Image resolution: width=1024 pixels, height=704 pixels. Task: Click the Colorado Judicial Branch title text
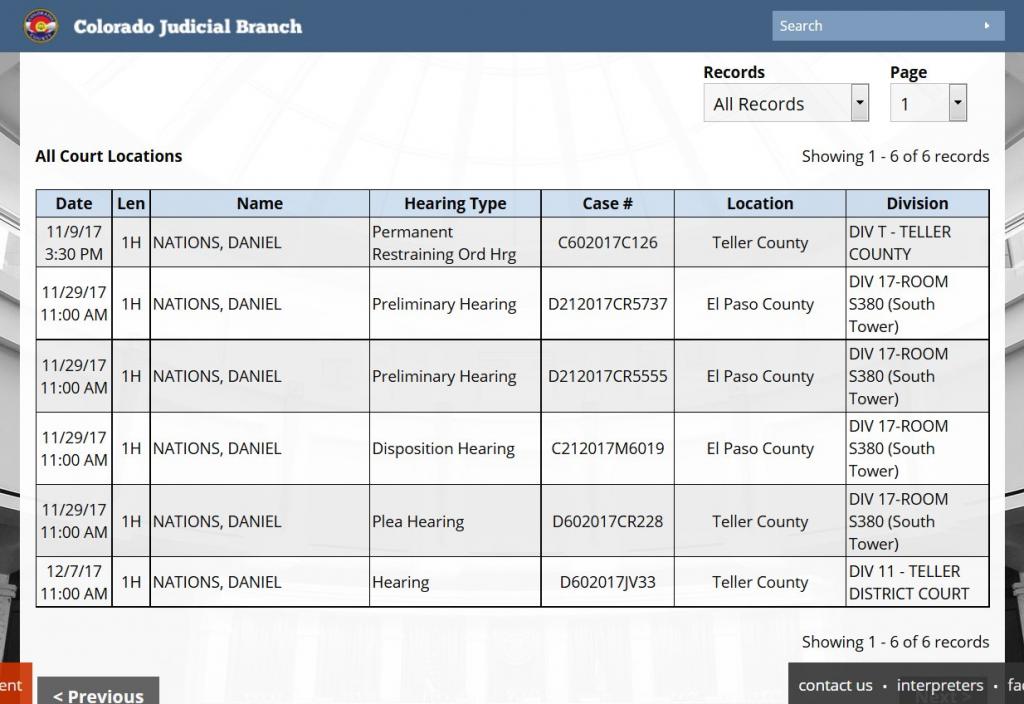(x=188, y=27)
